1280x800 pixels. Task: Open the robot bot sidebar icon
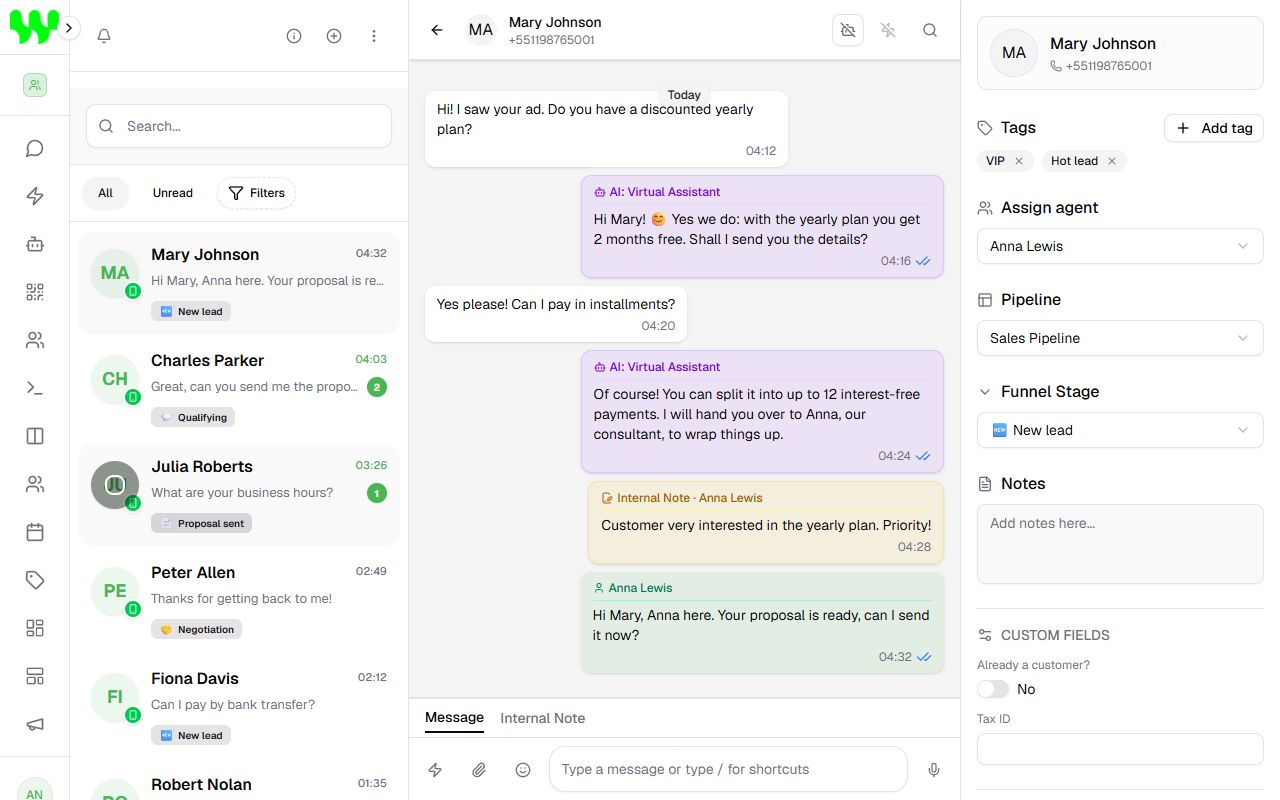[35, 244]
